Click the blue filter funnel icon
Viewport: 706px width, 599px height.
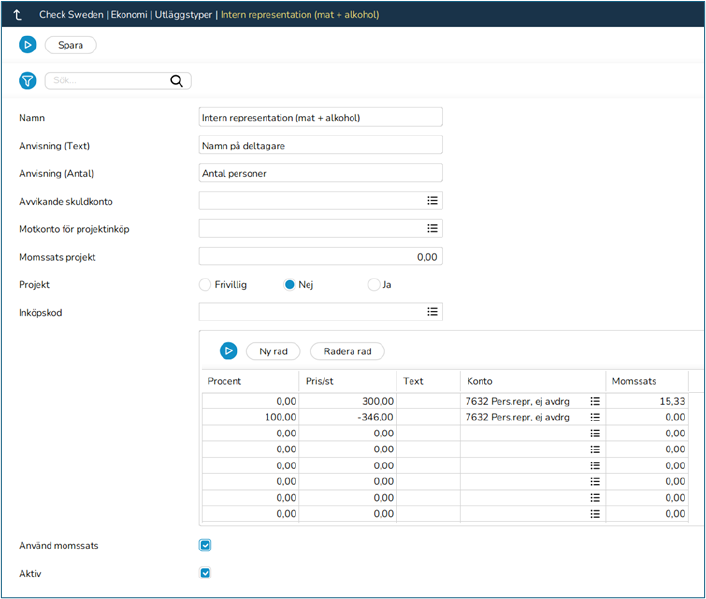click(28, 81)
